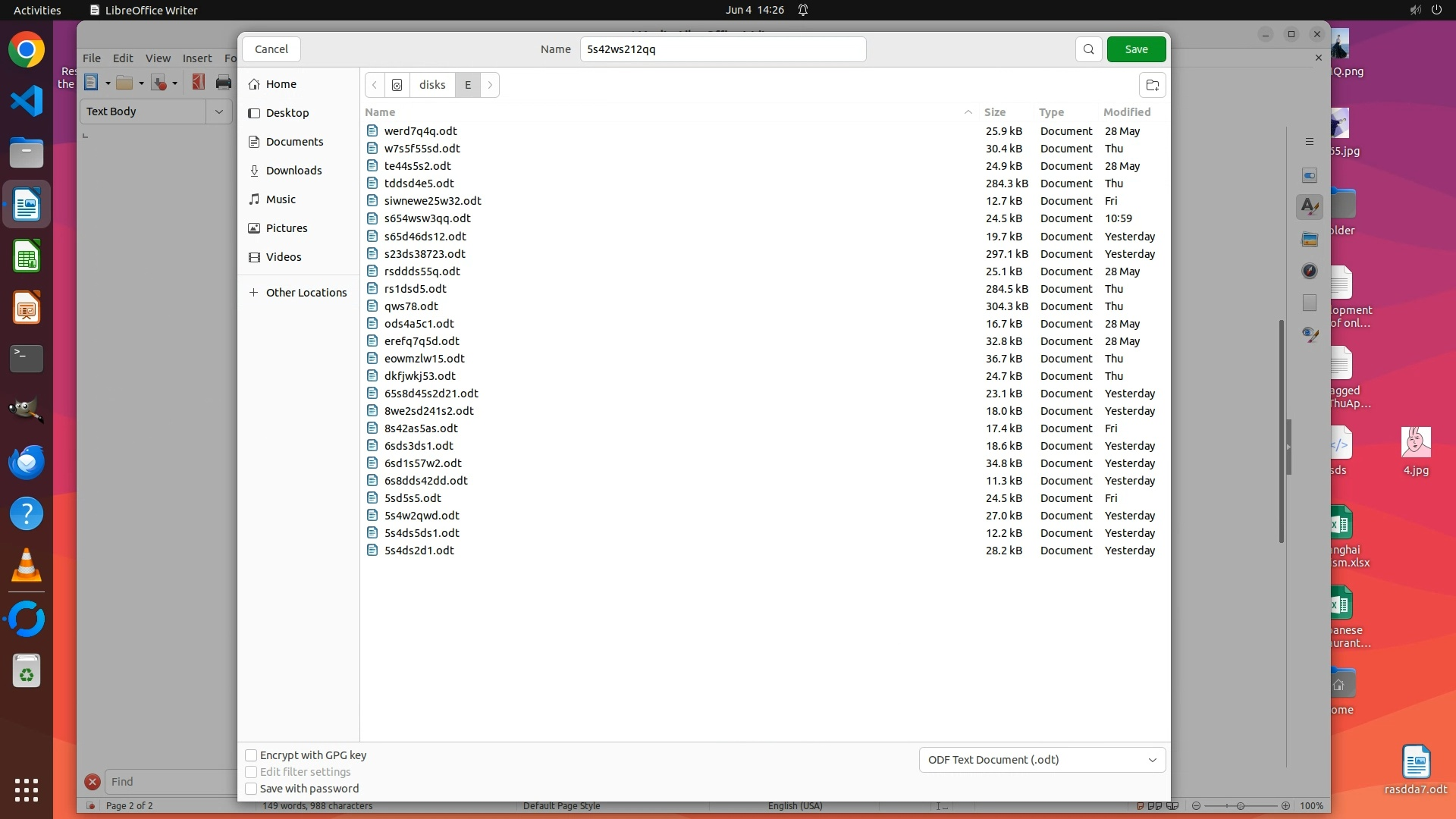
Task: Open the Downloads sidebar location
Action: (293, 171)
